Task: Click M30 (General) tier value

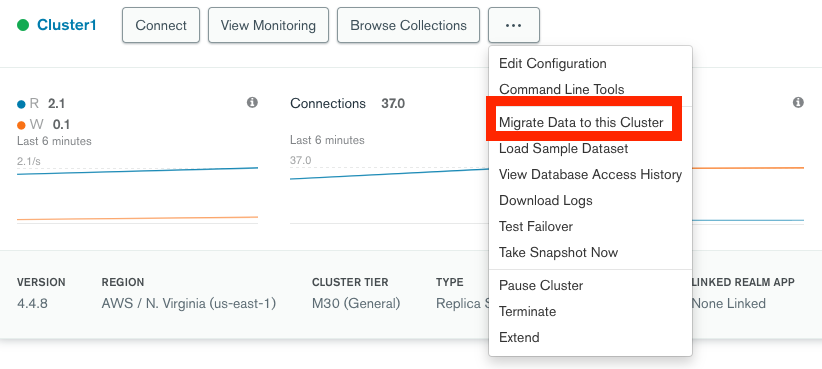Action: click(x=356, y=303)
